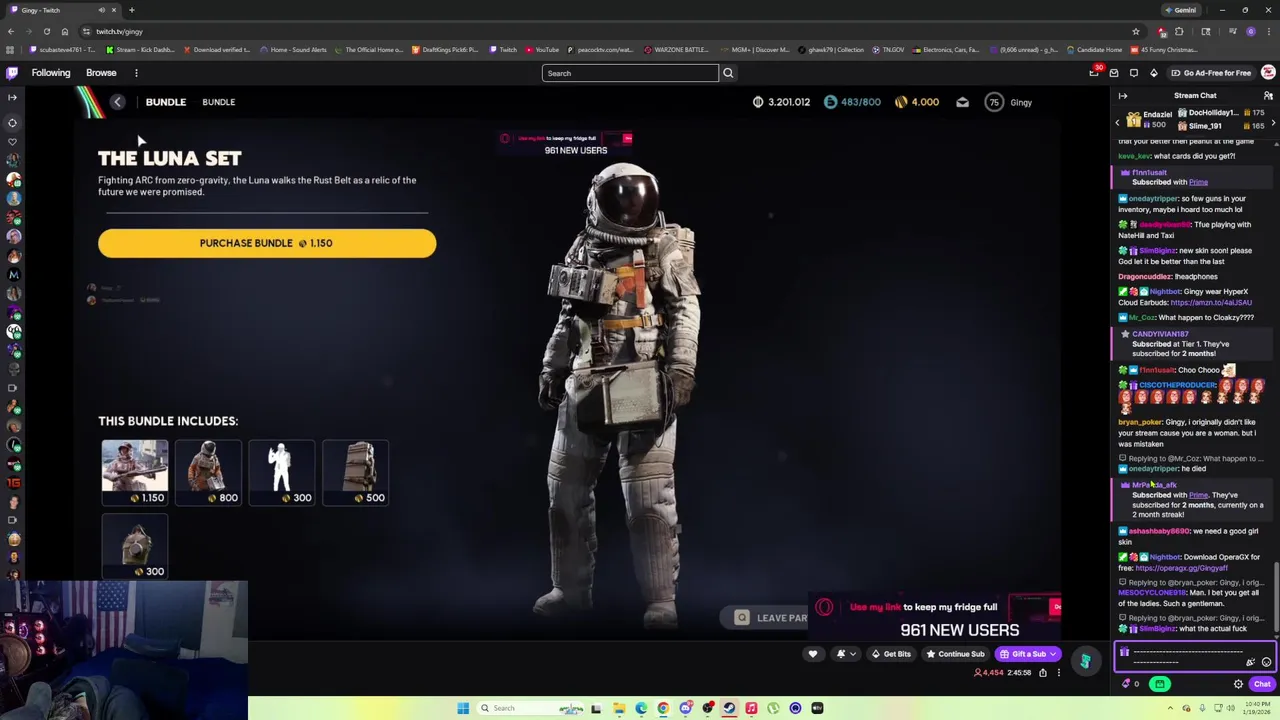Click the share stream icon
Image resolution: width=1280 pixels, height=720 pixels.
click(x=1042, y=673)
